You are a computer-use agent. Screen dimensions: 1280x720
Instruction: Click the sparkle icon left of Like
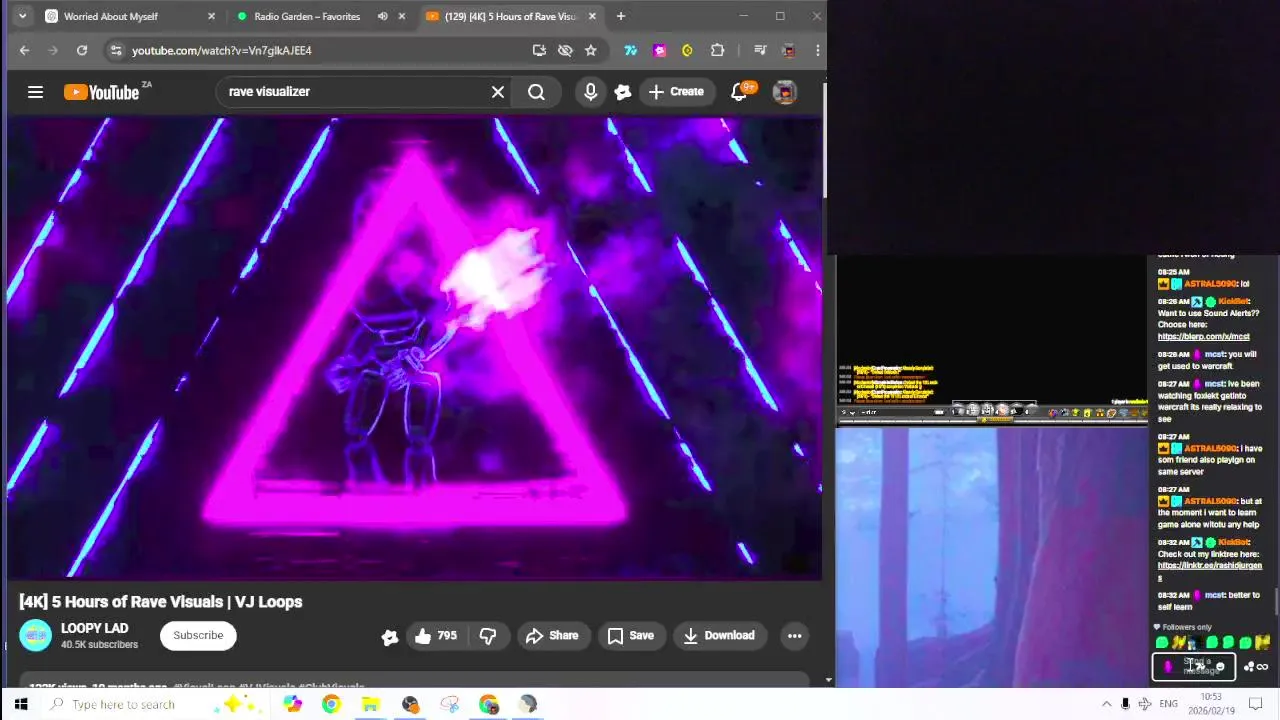pyautogui.click(x=390, y=636)
